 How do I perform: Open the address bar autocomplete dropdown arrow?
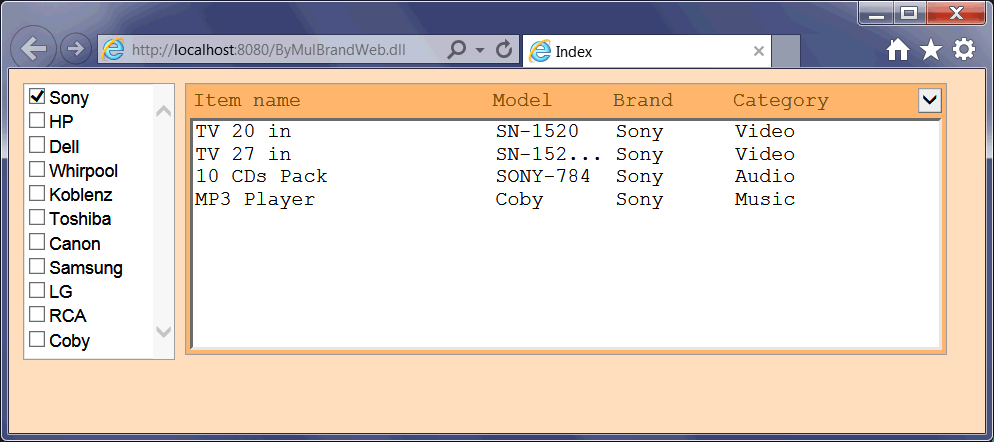(x=480, y=50)
